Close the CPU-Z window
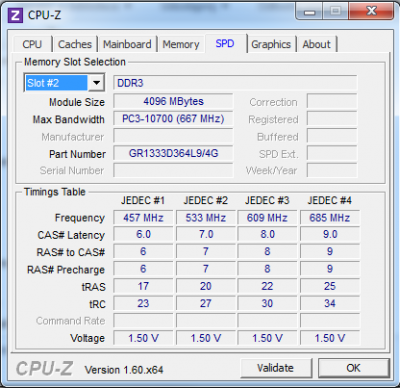This screenshot has width=400, height=388. (371, 12)
